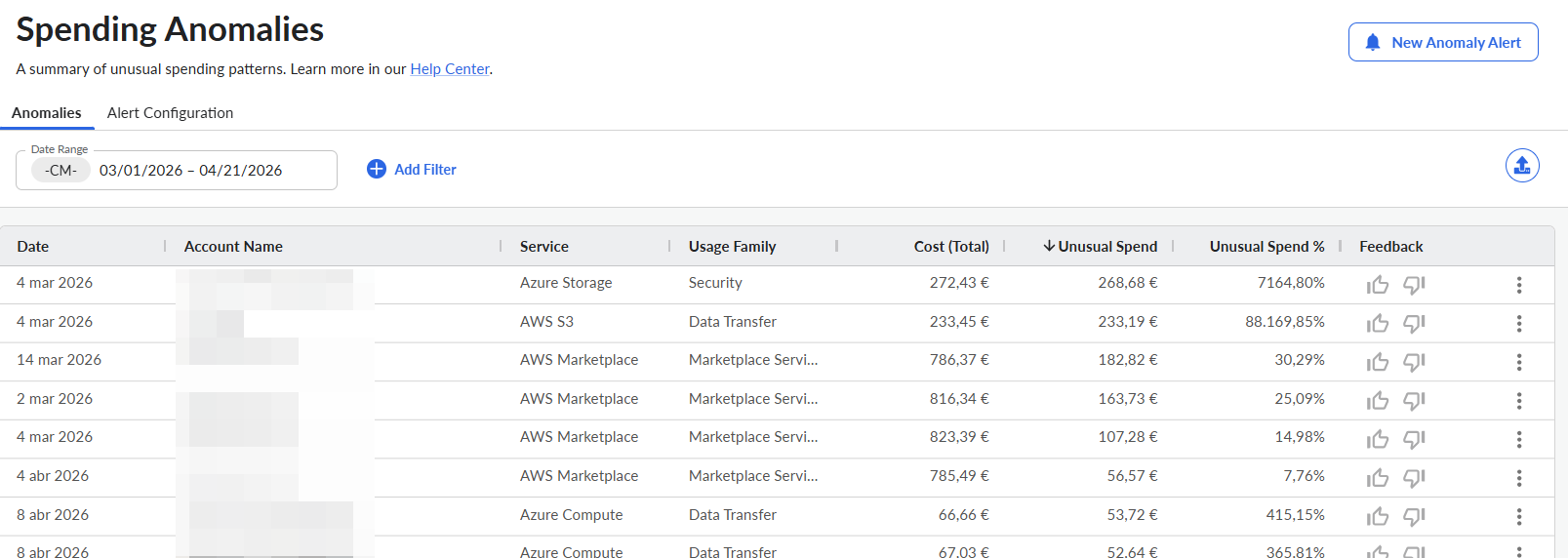This screenshot has width=1568, height=558.
Task: Click the 786,37 € cost cell
Action: point(959,360)
